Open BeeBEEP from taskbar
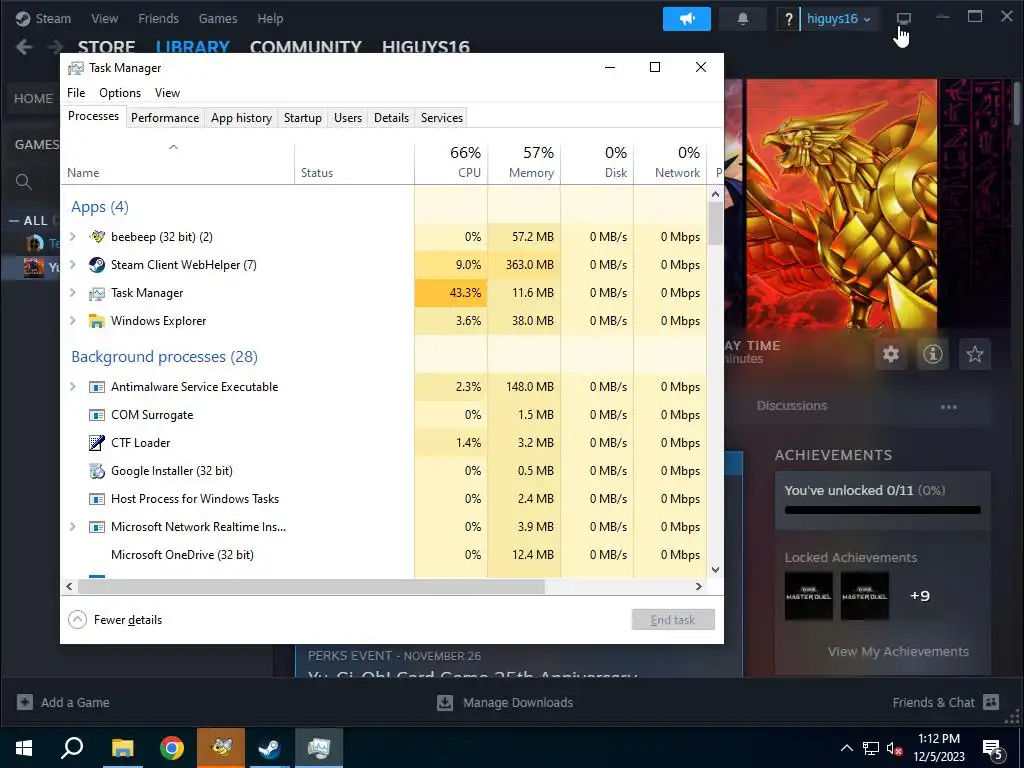Screen dimensions: 1024x768 pos(221,748)
